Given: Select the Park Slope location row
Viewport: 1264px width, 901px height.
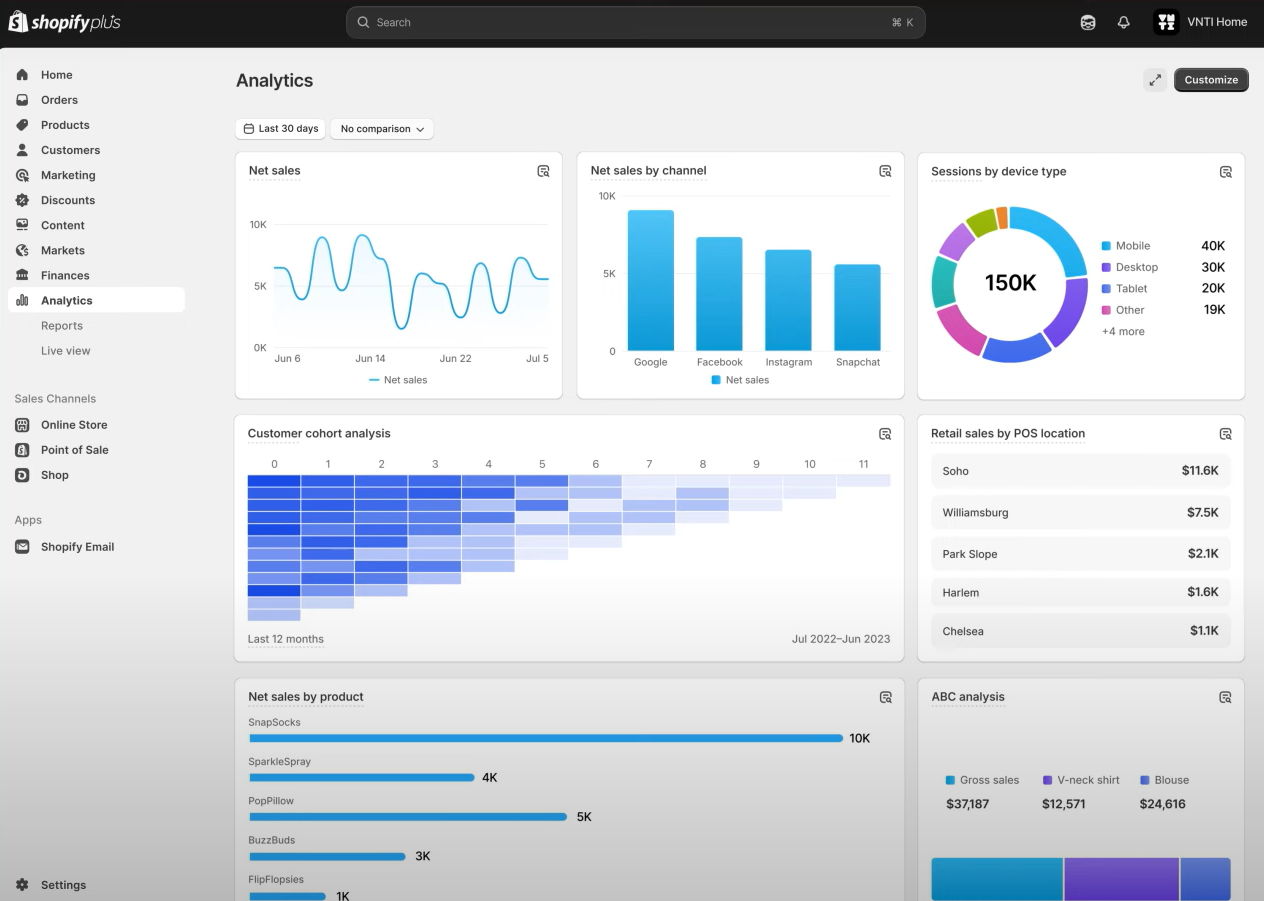Looking at the screenshot, I should point(1081,554).
